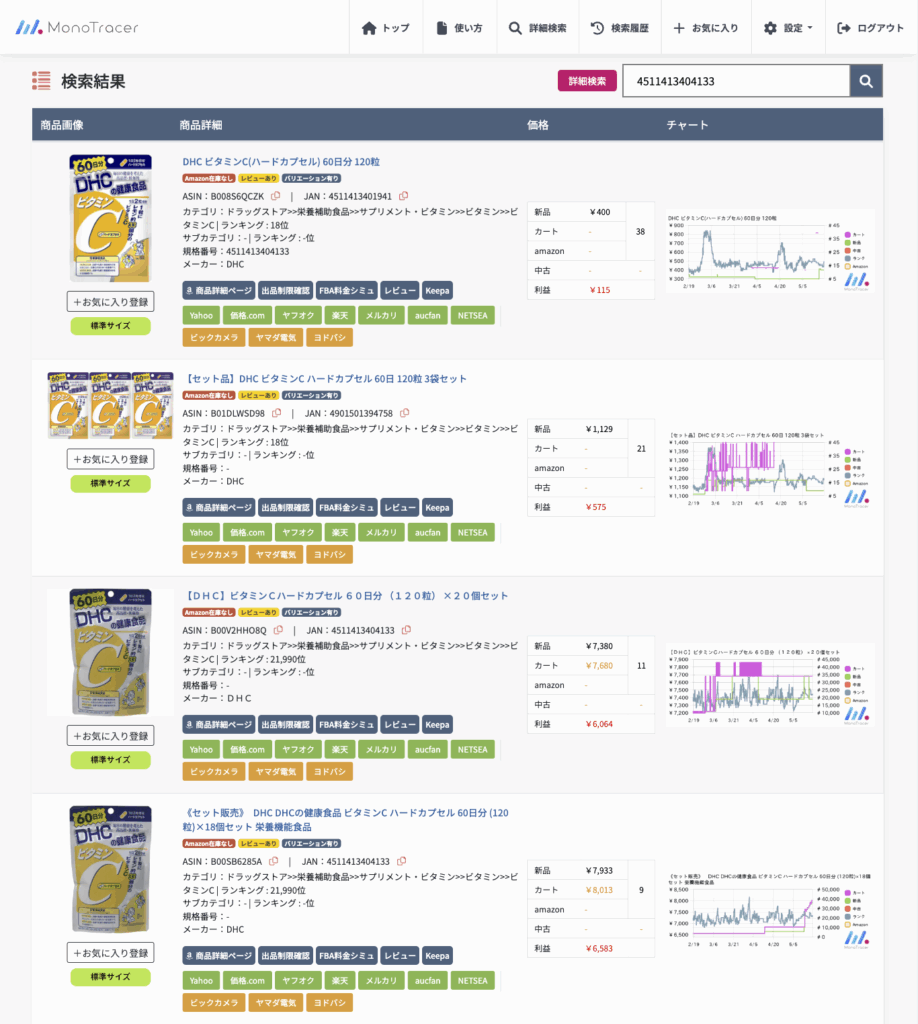This screenshot has height=1024, width=918.
Task: Open ビックカメラ for the first product
Action: coord(214,338)
